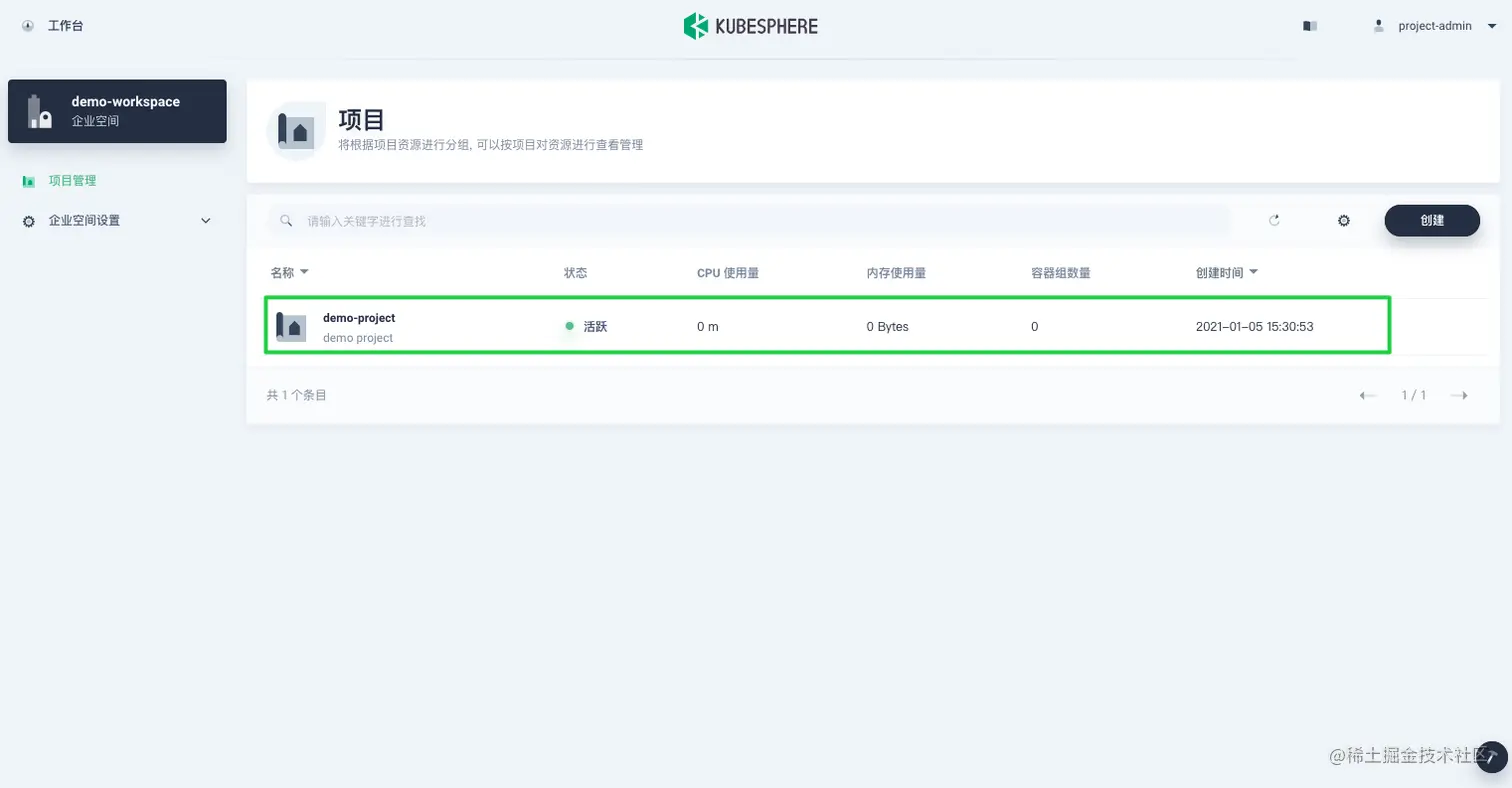Click the 0 Bytes memory value
This screenshot has height=788, width=1512.
tap(887, 327)
